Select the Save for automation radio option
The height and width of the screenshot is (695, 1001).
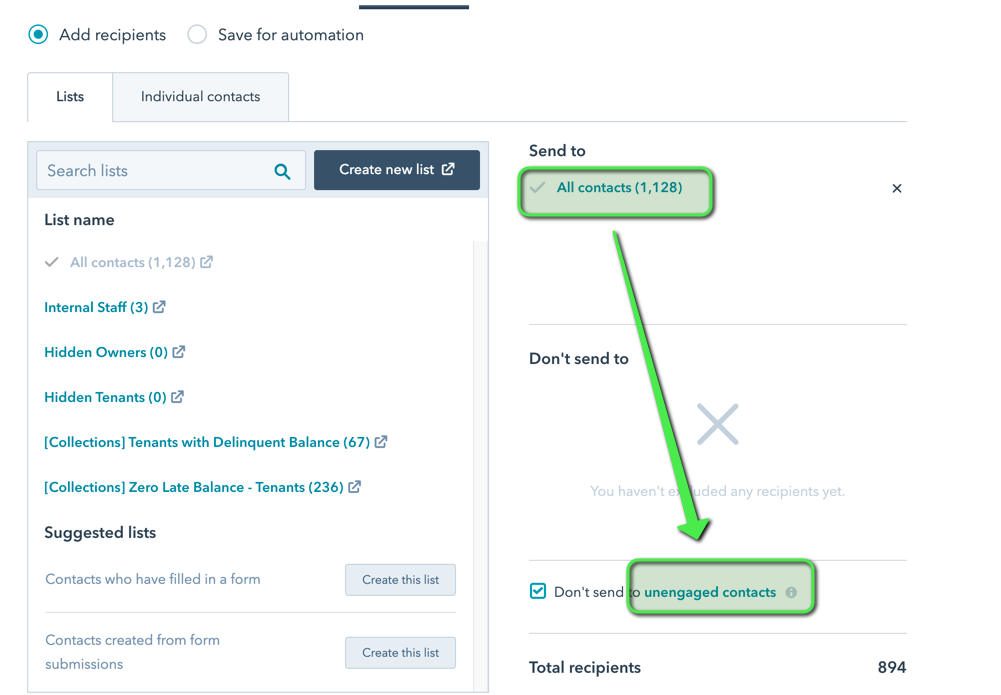[x=197, y=34]
